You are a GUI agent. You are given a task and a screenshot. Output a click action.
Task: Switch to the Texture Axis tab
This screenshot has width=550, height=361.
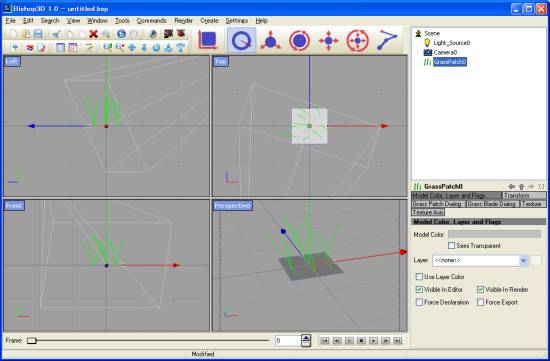(x=428, y=212)
